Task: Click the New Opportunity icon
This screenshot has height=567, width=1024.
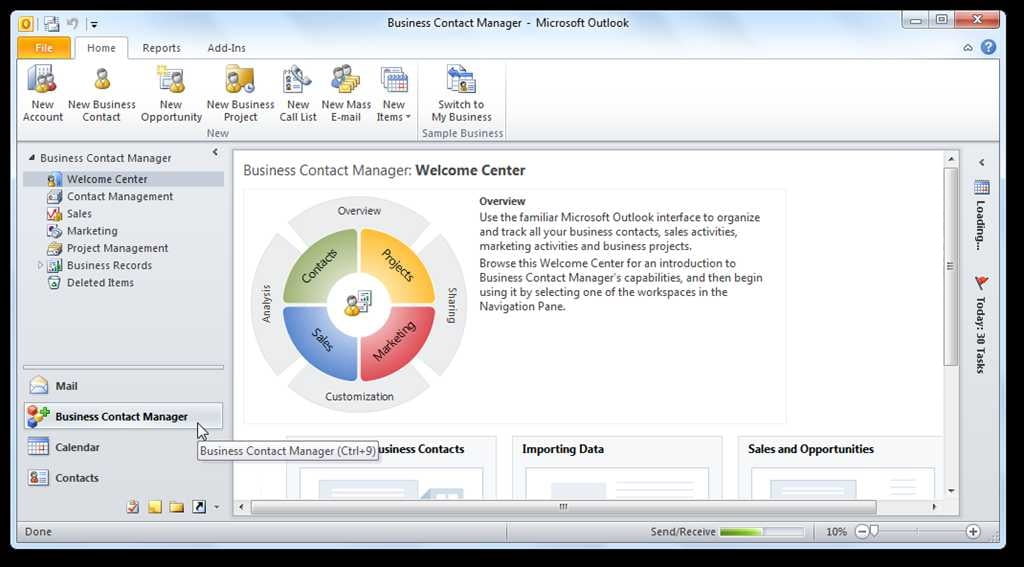Action: pyautogui.click(x=171, y=93)
